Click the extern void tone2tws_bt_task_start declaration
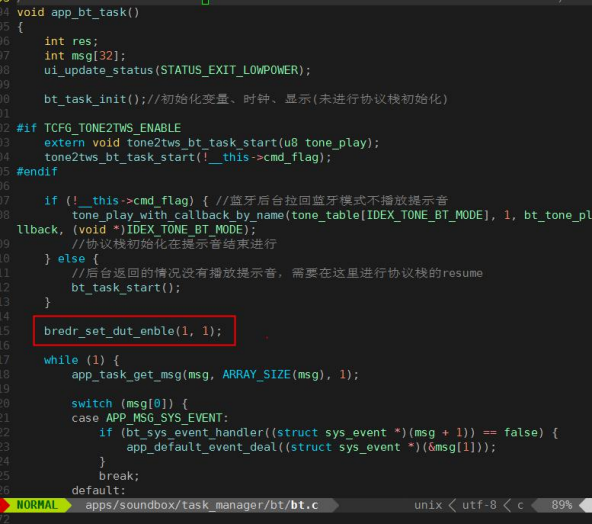The width and height of the screenshot is (592, 524). click(x=211, y=143)
